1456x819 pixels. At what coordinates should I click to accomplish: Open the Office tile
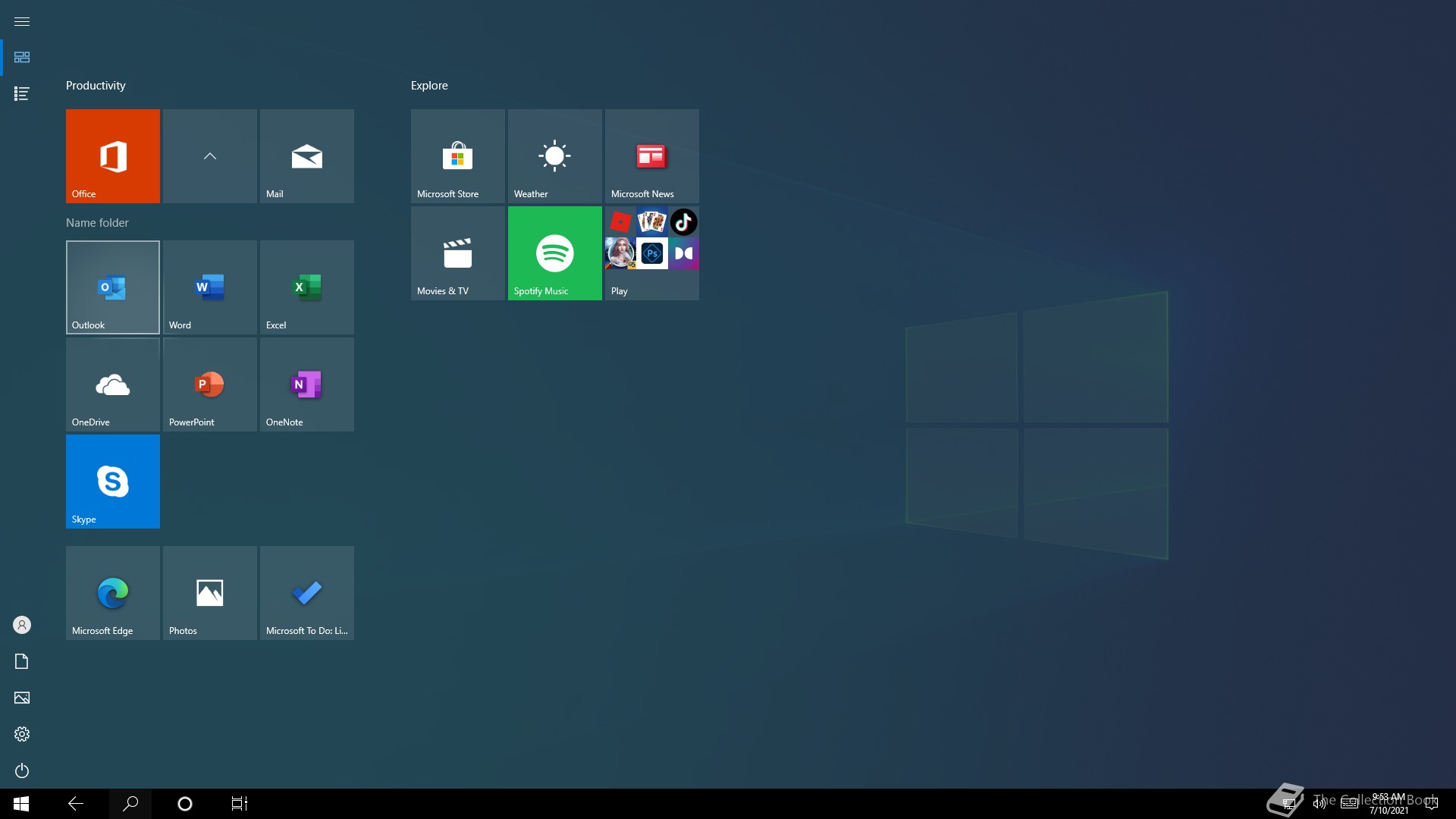113,156
